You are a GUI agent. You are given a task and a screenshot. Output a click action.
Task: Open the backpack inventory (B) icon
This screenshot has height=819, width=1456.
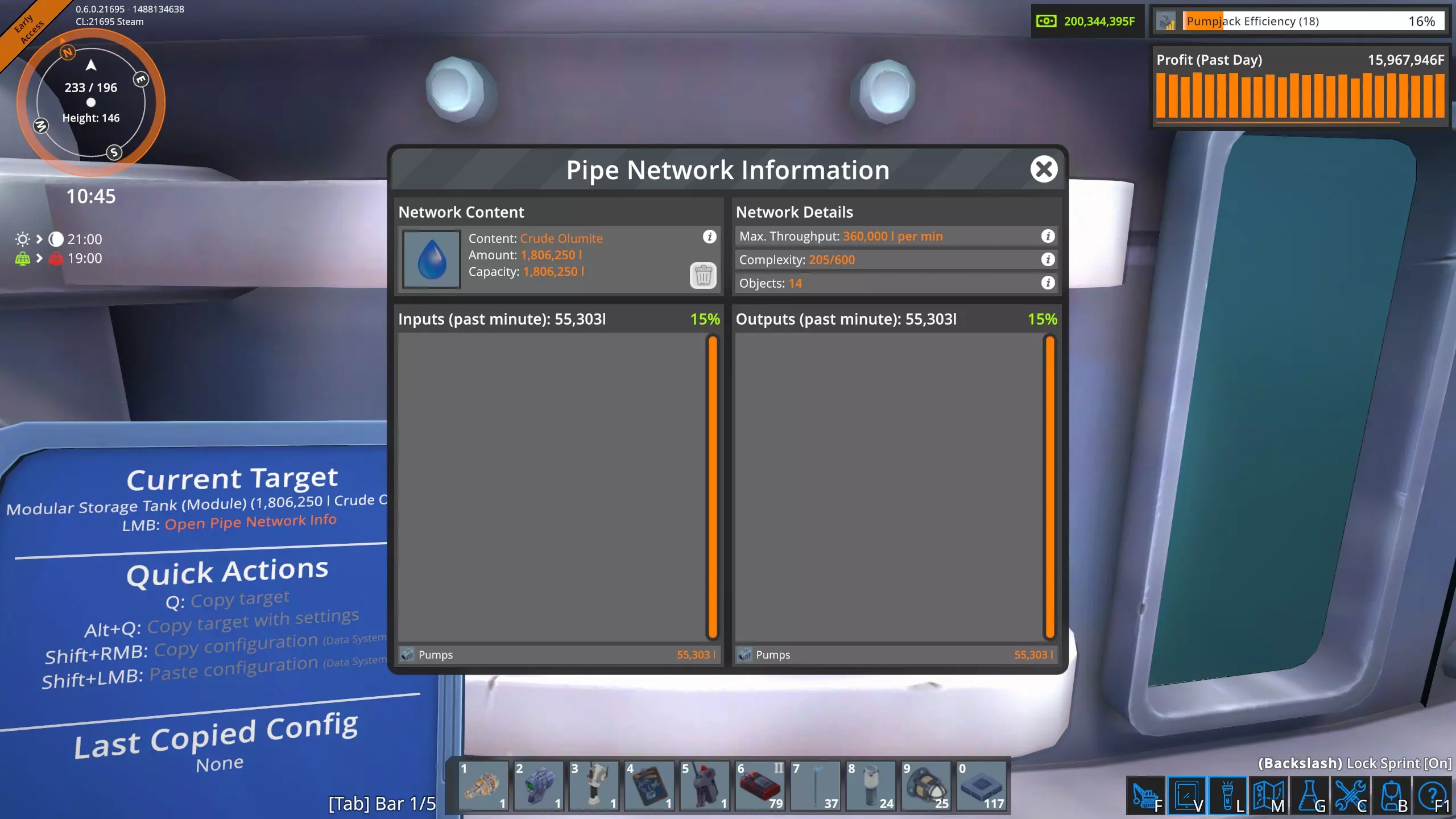1392,795
